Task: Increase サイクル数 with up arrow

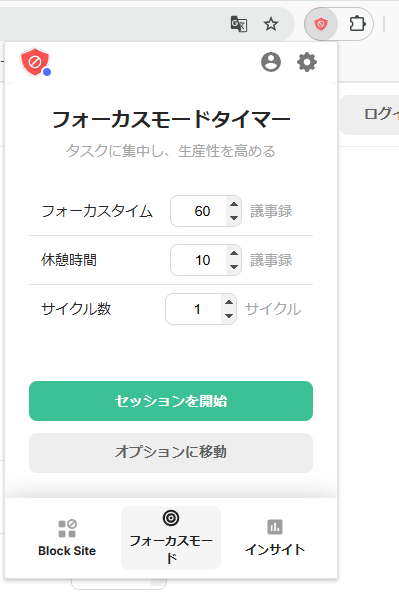Action: click(x=228, y=302)
